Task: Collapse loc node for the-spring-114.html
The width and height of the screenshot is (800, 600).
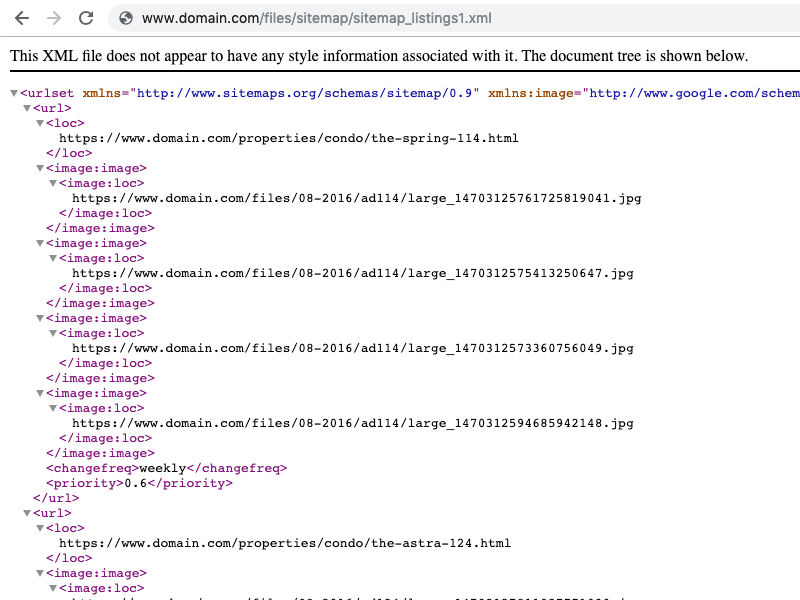Action: 40,124
